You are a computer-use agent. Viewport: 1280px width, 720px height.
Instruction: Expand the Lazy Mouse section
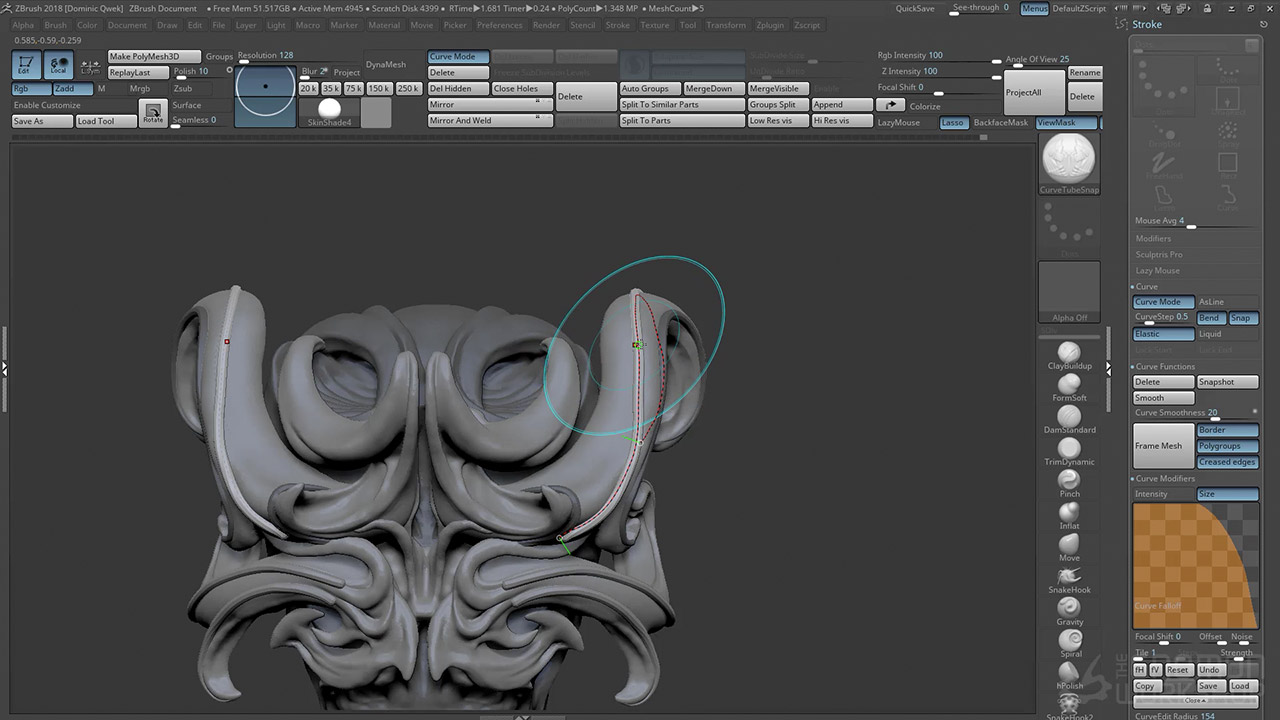click(1157, 271)
